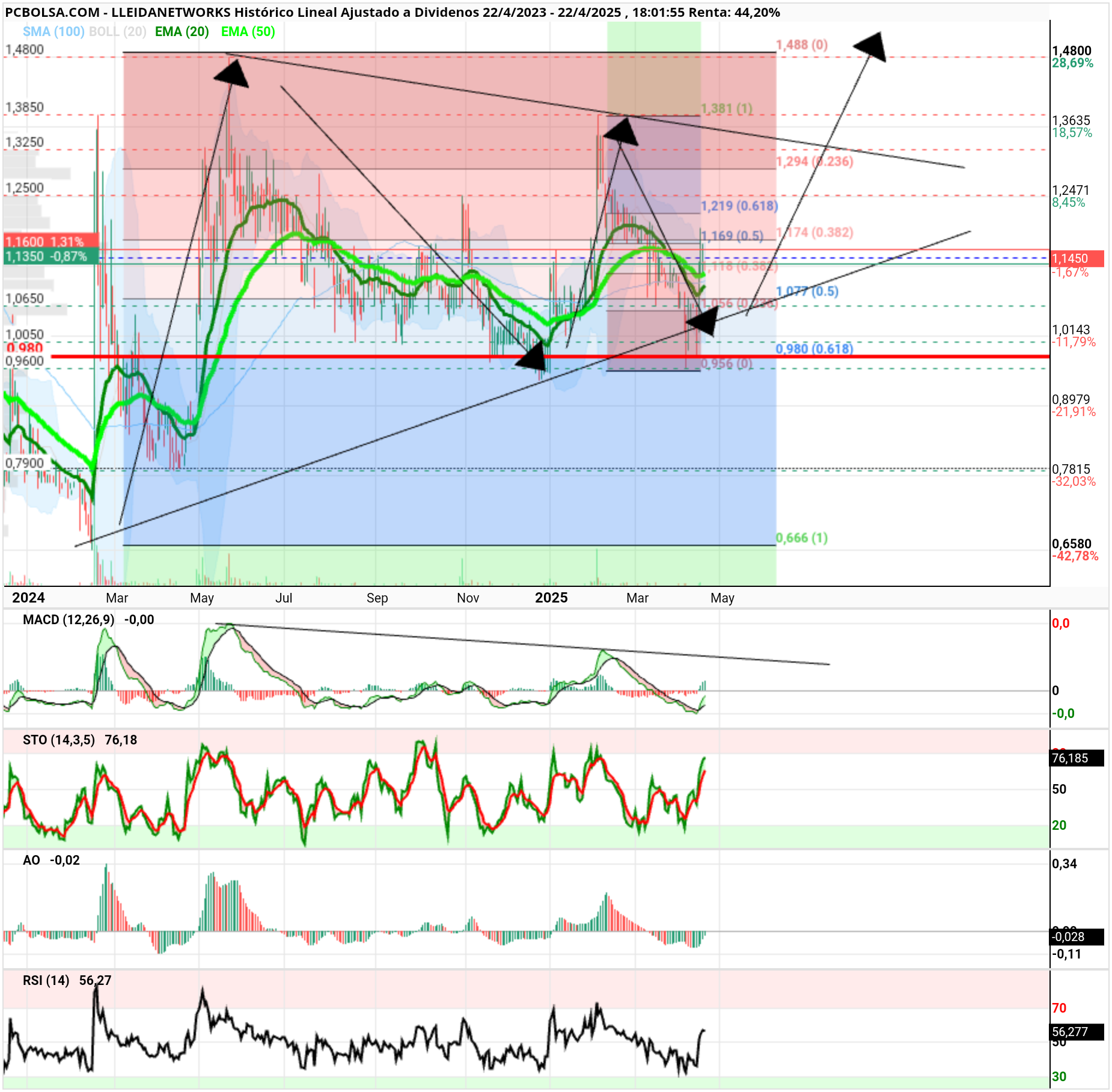
Task: Select the 0,6580 price scale value
Action: [1071, 544]
